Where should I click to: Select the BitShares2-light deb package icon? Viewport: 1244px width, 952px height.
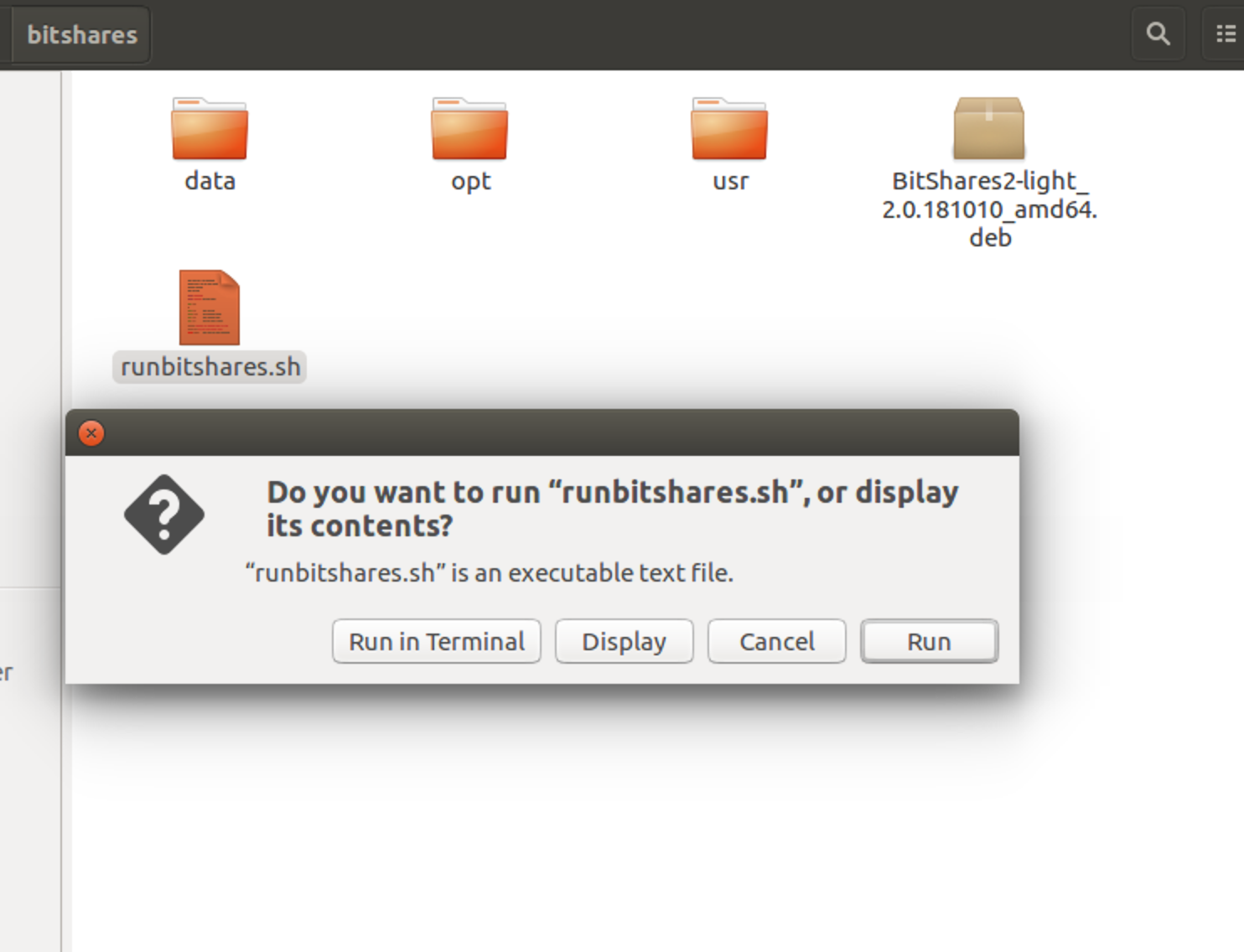click(989, 128)
